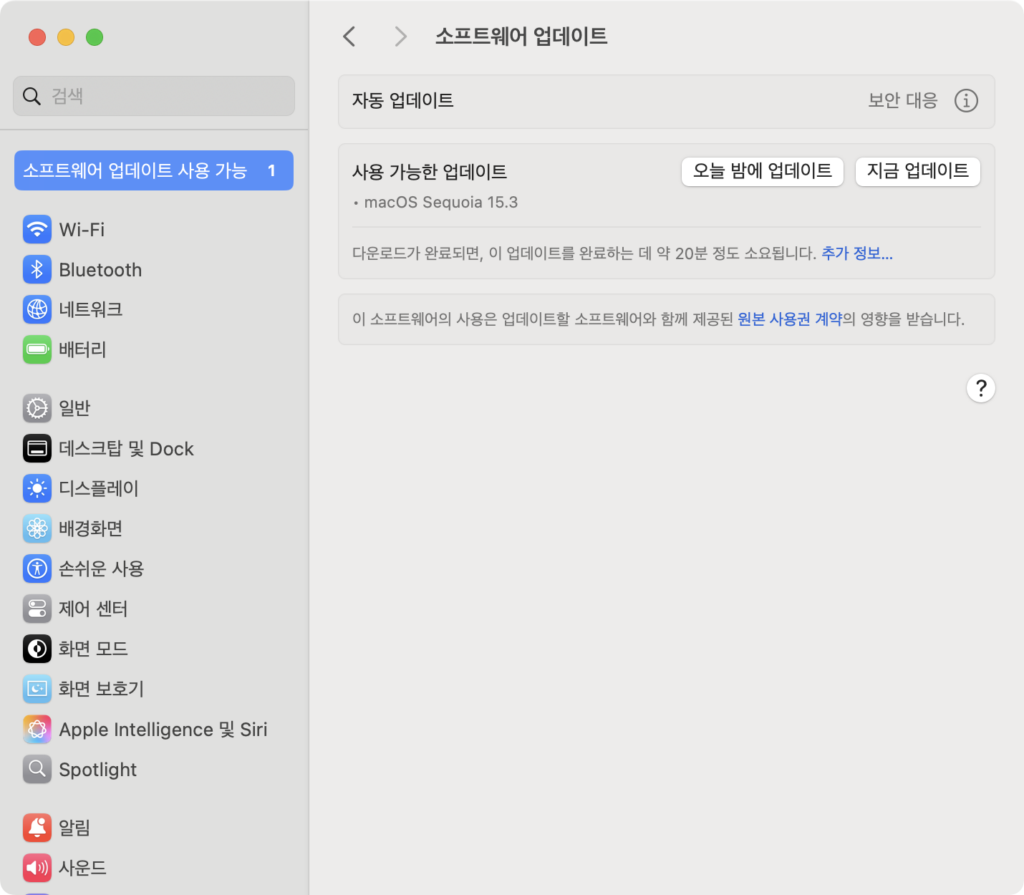
Task: Select 소프트웨어 업데이트 사용 가능 sidebar item
Action: pos(153,171)
